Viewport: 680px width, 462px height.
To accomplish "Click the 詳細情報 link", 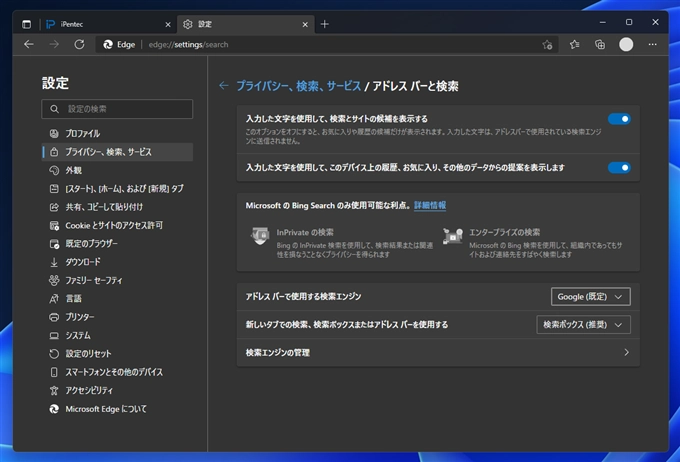I will tap(430, 206).
